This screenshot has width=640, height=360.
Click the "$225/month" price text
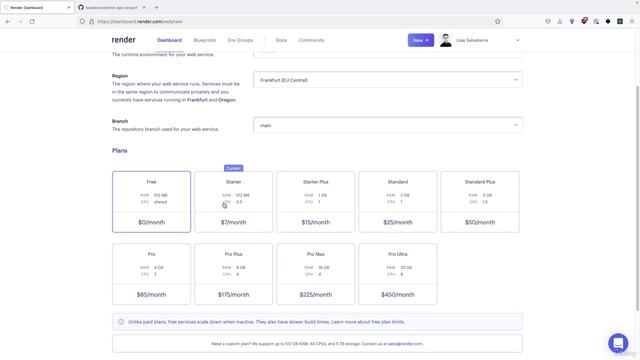tap(316, 294)
